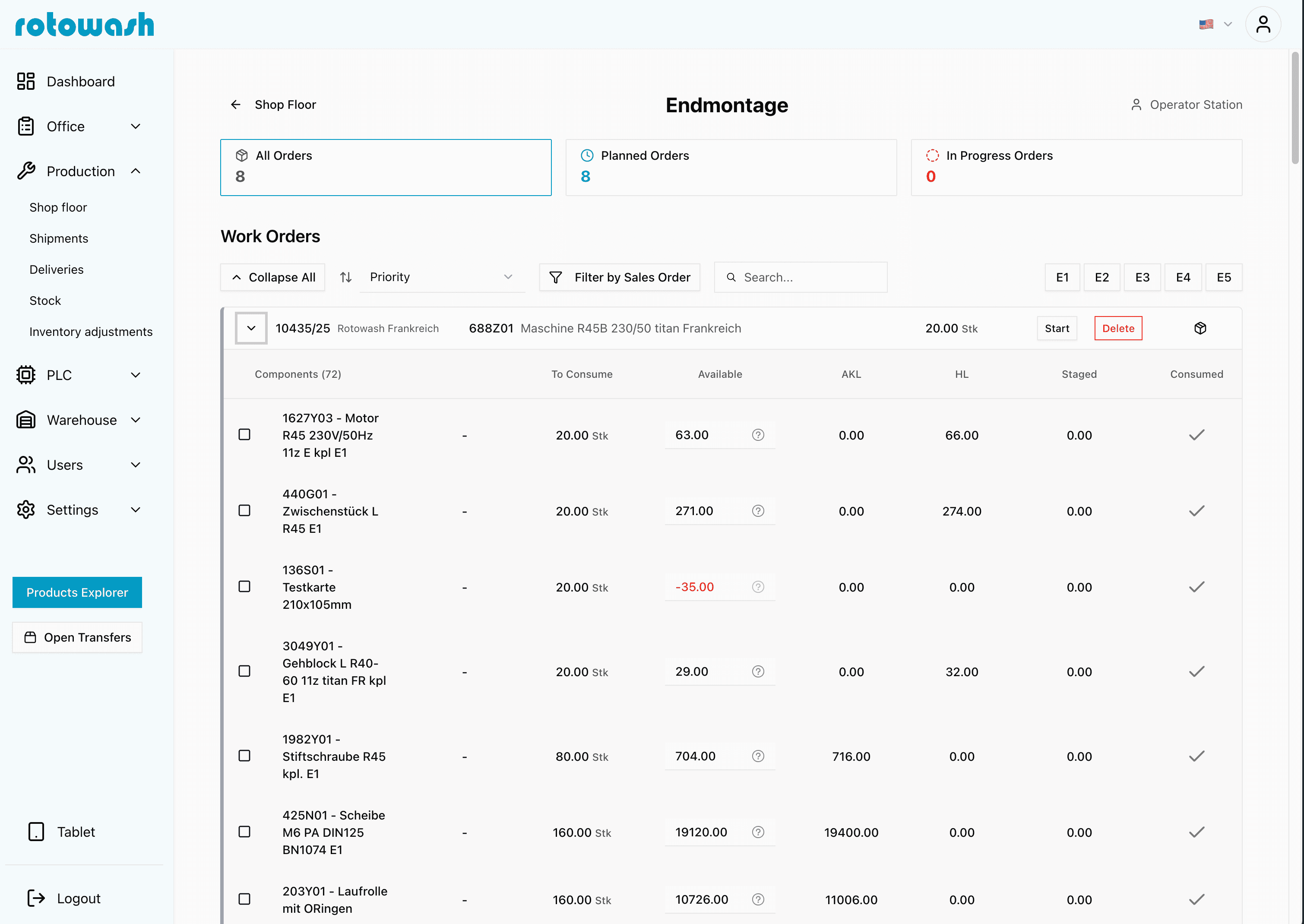Screen dimensions: 1304x924
Task: Expand the Users menu chevron
Action: (136, 465)
